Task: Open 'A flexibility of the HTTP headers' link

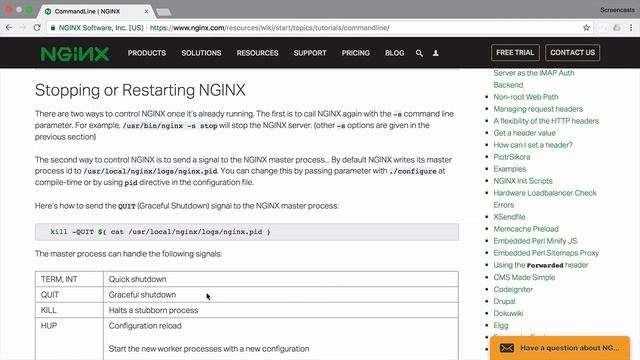Action: tap(546, 121)
